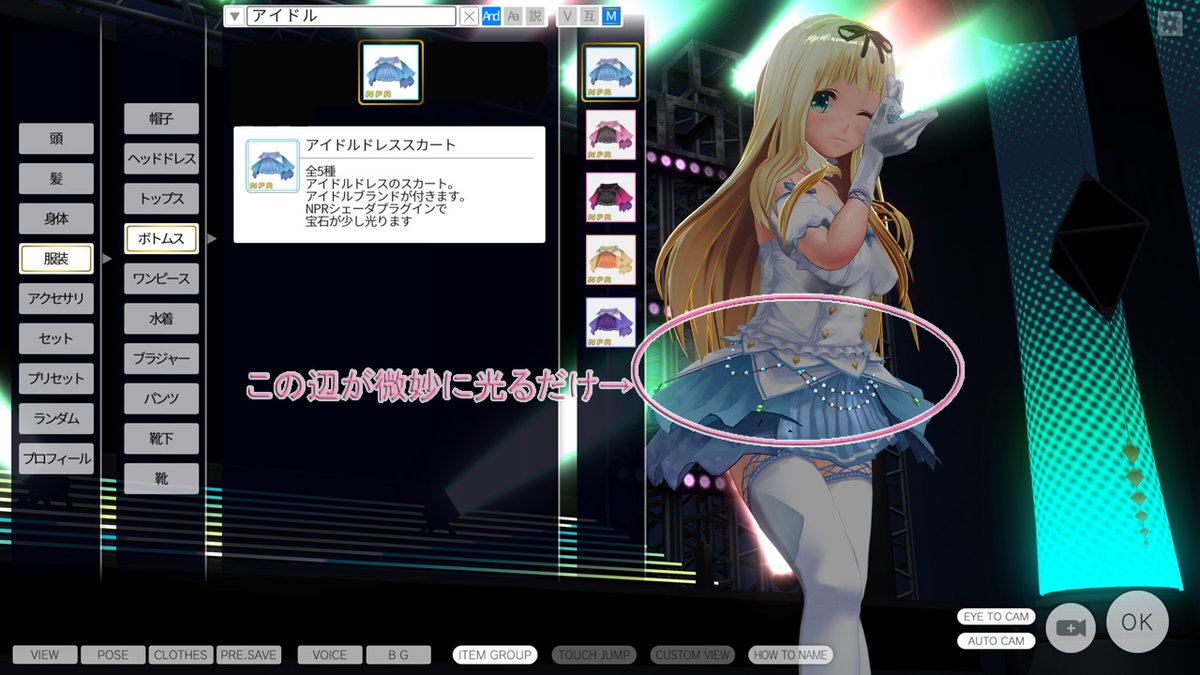Screen dimensions: 1200x675
Task: Toggle the And search mode button
Action: (x=491, y=15)
